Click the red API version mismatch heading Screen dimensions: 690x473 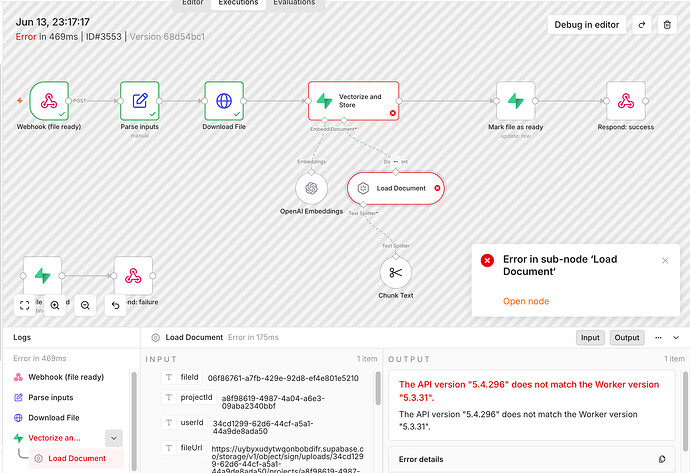click(x=529, y=391)
